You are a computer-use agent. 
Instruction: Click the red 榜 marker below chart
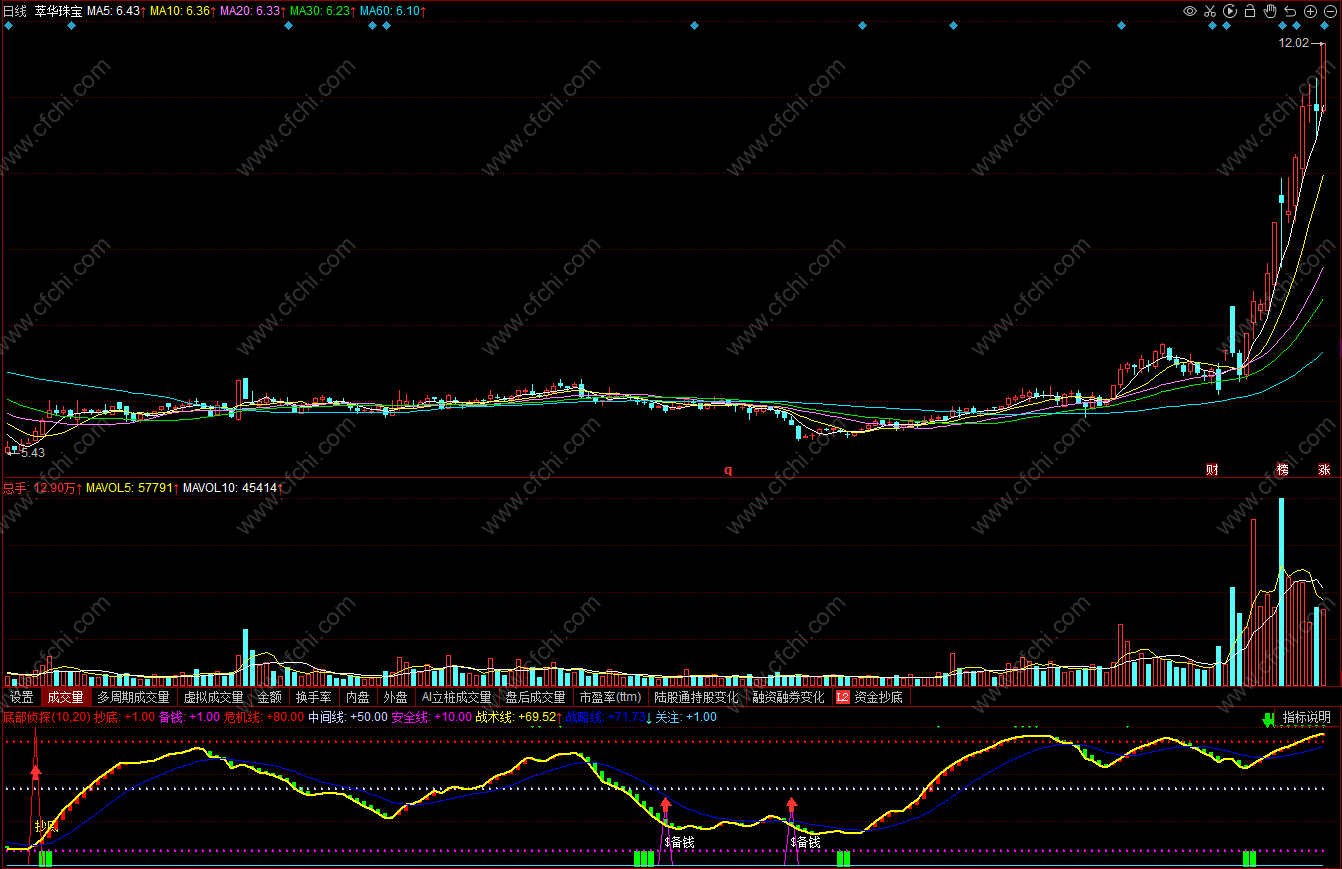(x=1282, y=469)
